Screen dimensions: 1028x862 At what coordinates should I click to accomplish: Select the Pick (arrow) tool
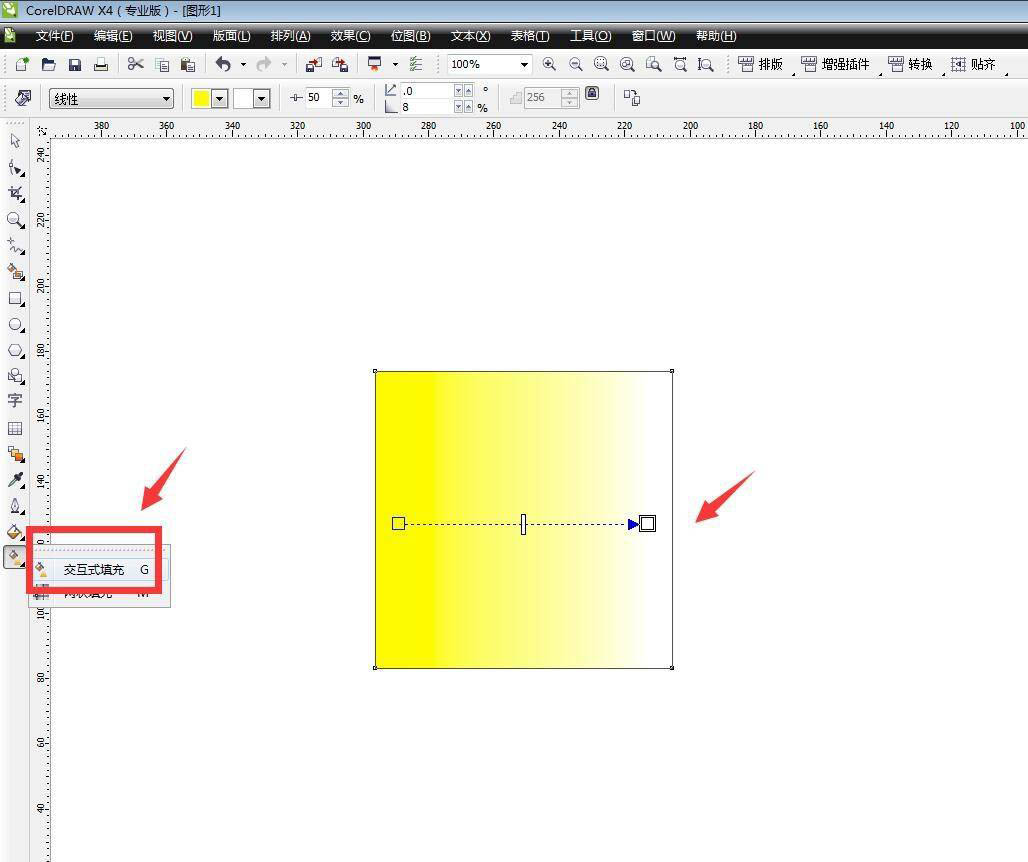tap(15, 141)
